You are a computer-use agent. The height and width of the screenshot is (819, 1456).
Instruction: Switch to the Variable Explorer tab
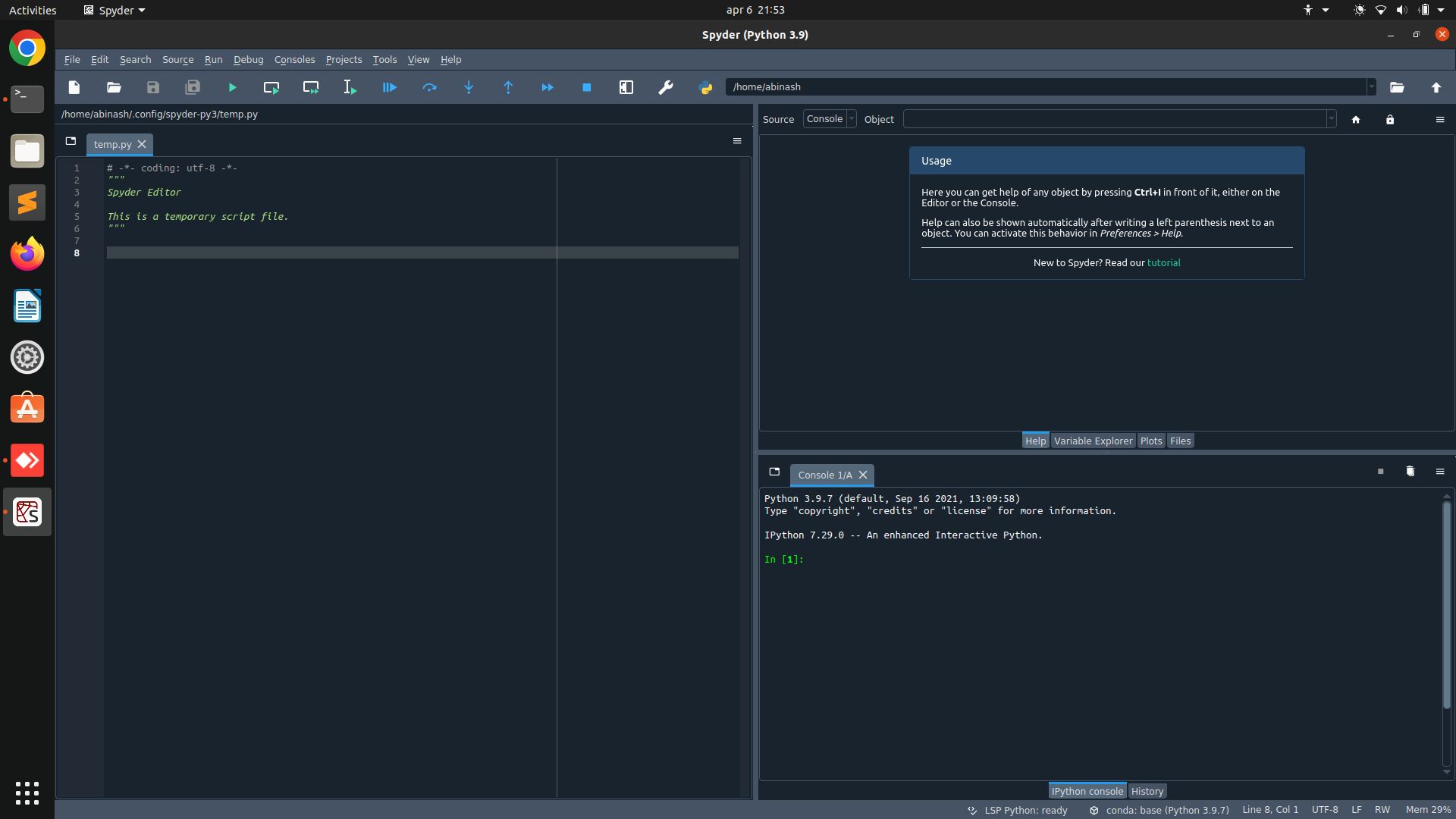(1092, 441)
